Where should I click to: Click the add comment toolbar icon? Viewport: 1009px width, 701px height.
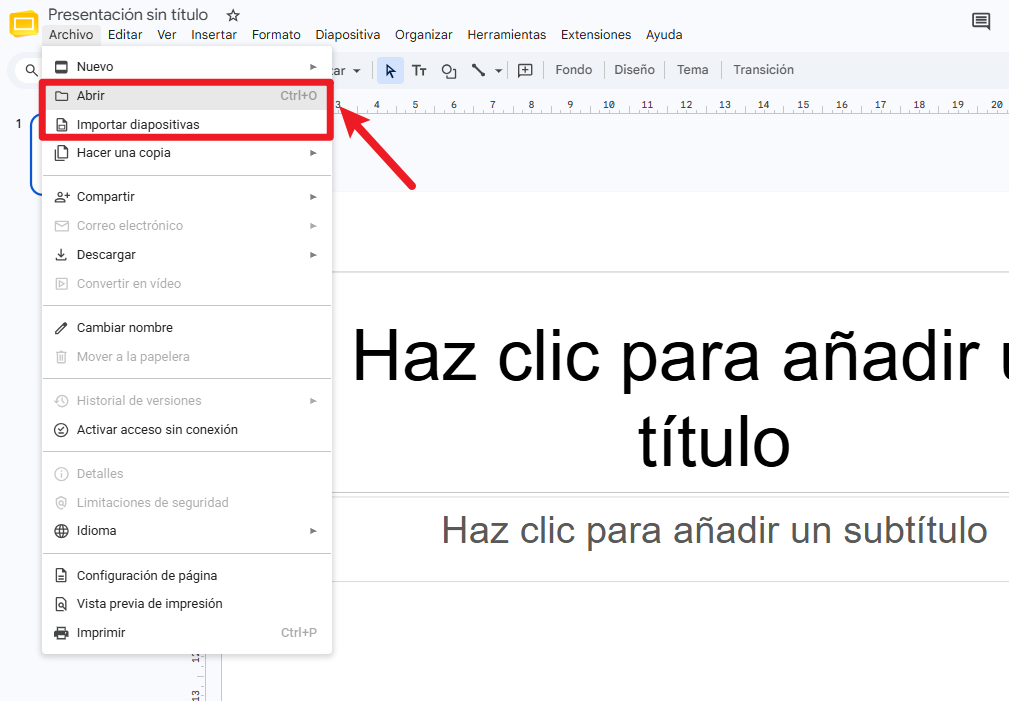[x=525, y=70]
